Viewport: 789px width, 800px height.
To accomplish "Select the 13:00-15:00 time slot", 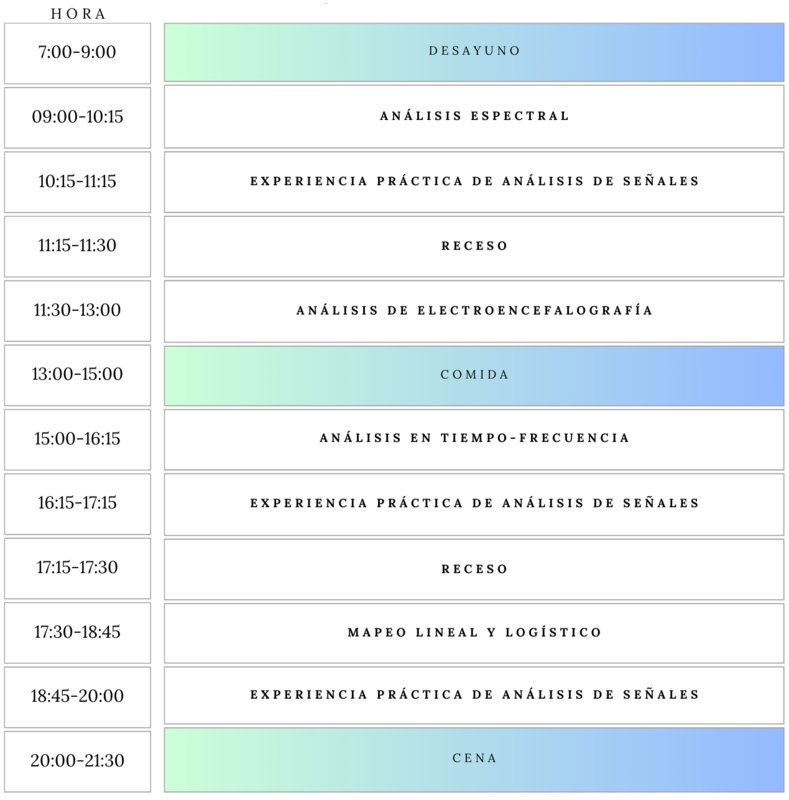I will [x=78, y=375].
